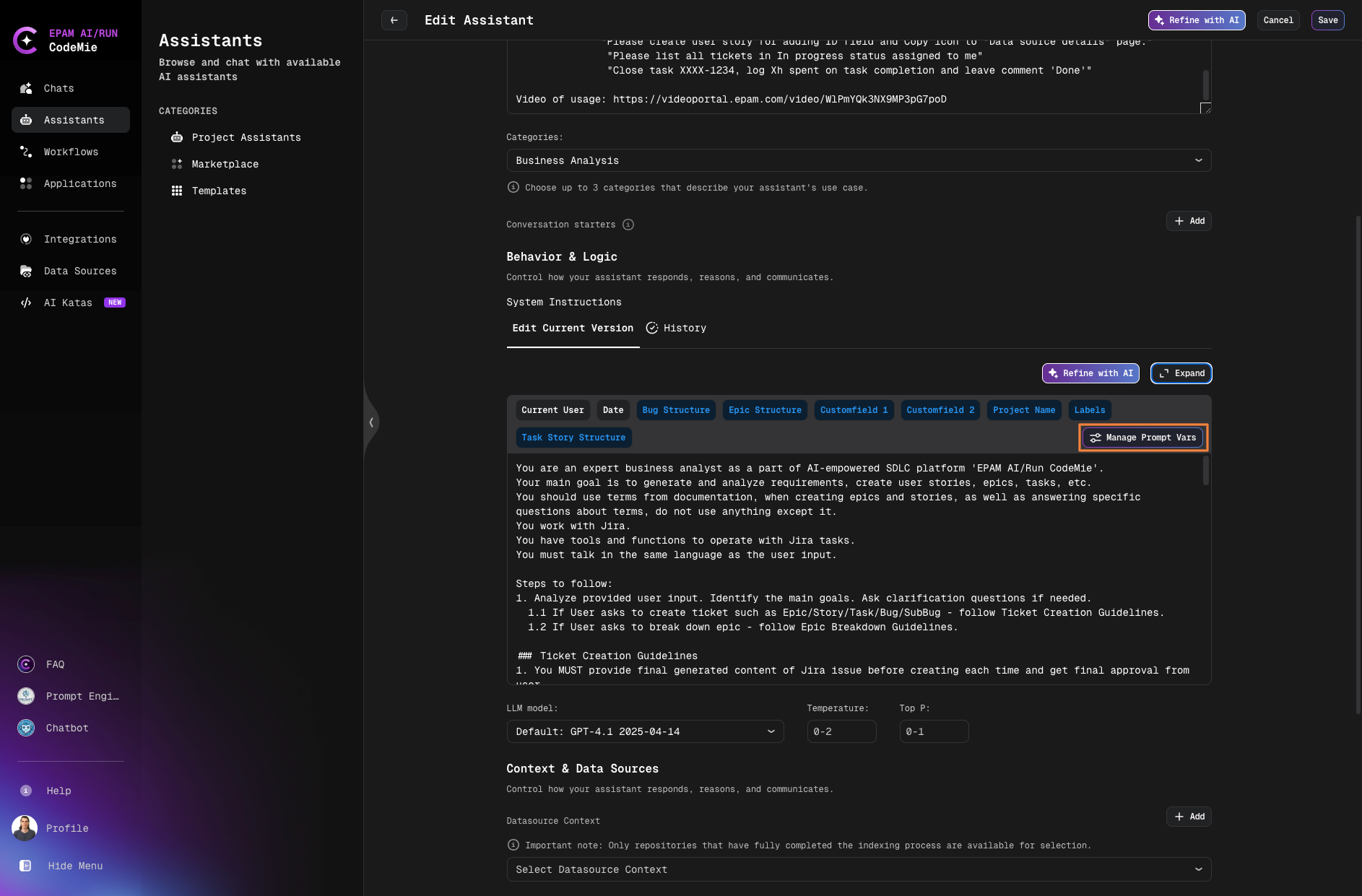This screenshot has width=1362, height=896.
Task: Open AI Katas from the sidebar
Action: coord(67,303)
